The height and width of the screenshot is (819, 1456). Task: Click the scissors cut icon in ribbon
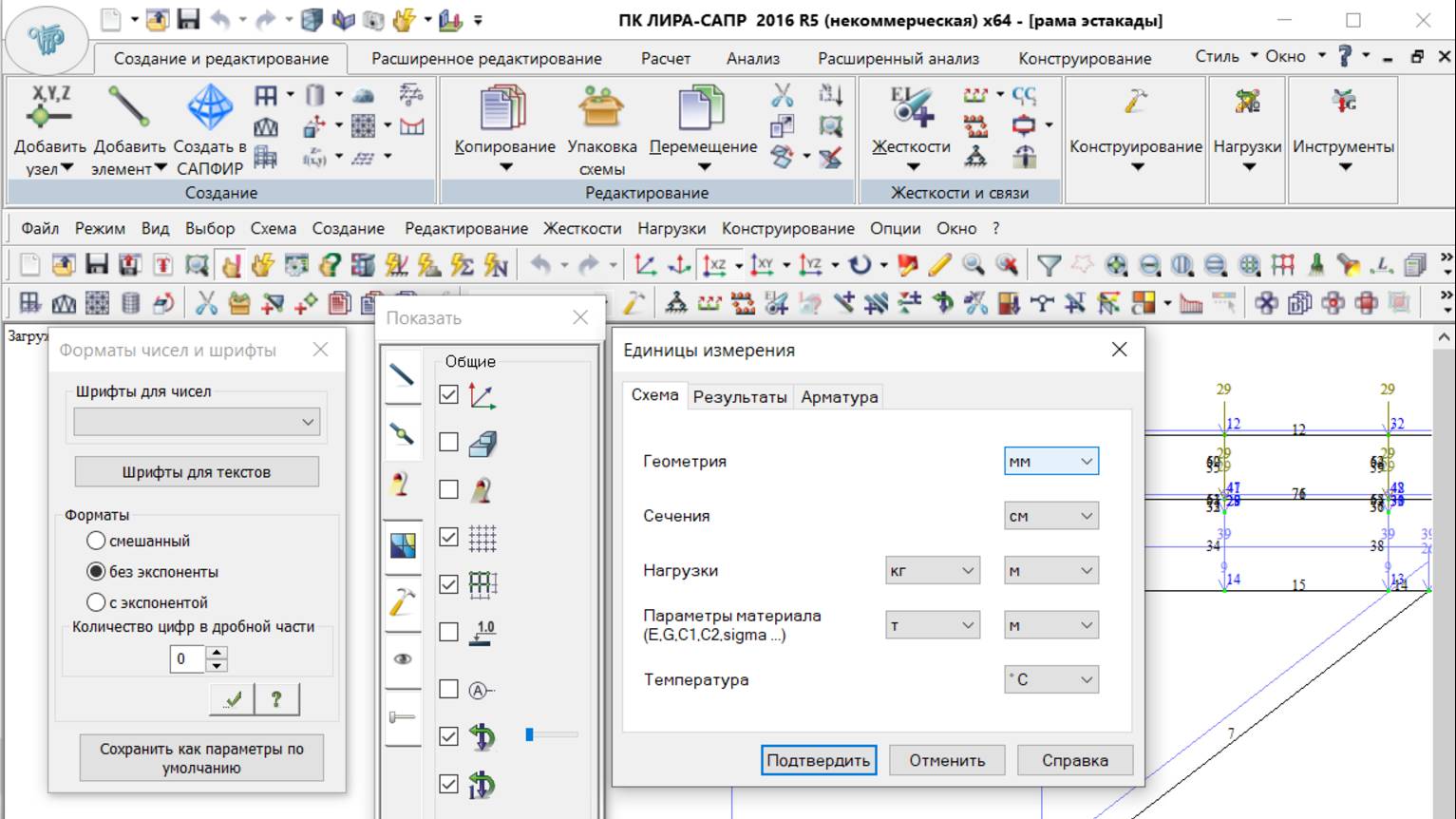pos(782,94)
